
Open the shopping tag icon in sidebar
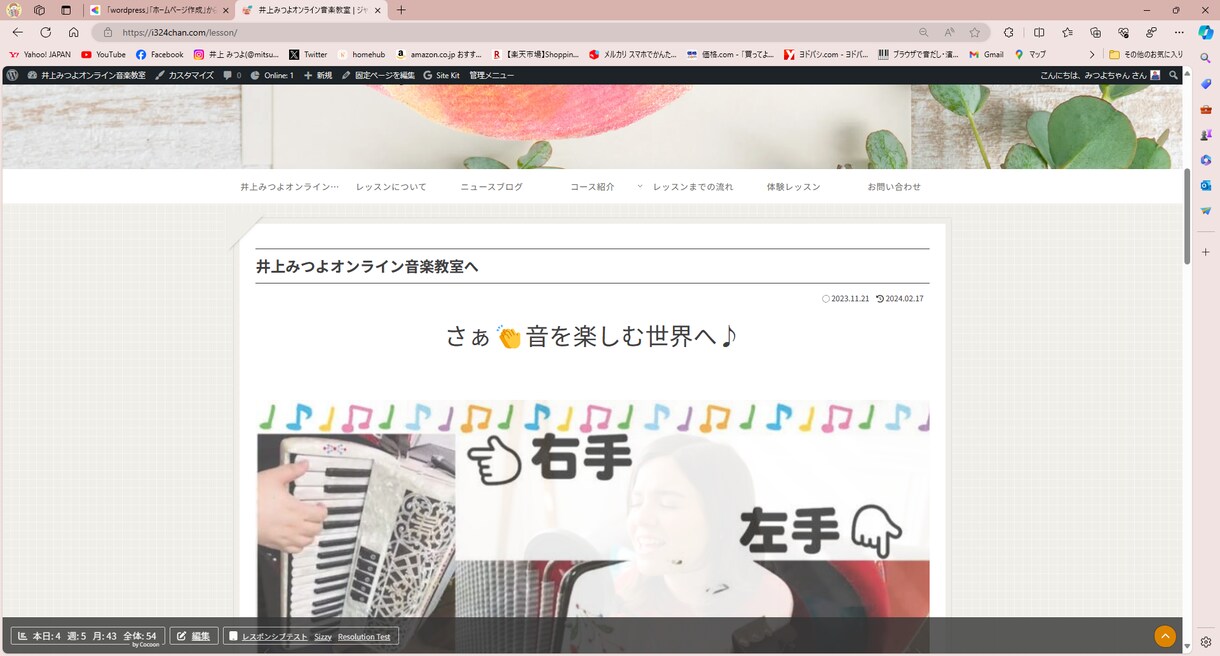[x=1206, y=84]
